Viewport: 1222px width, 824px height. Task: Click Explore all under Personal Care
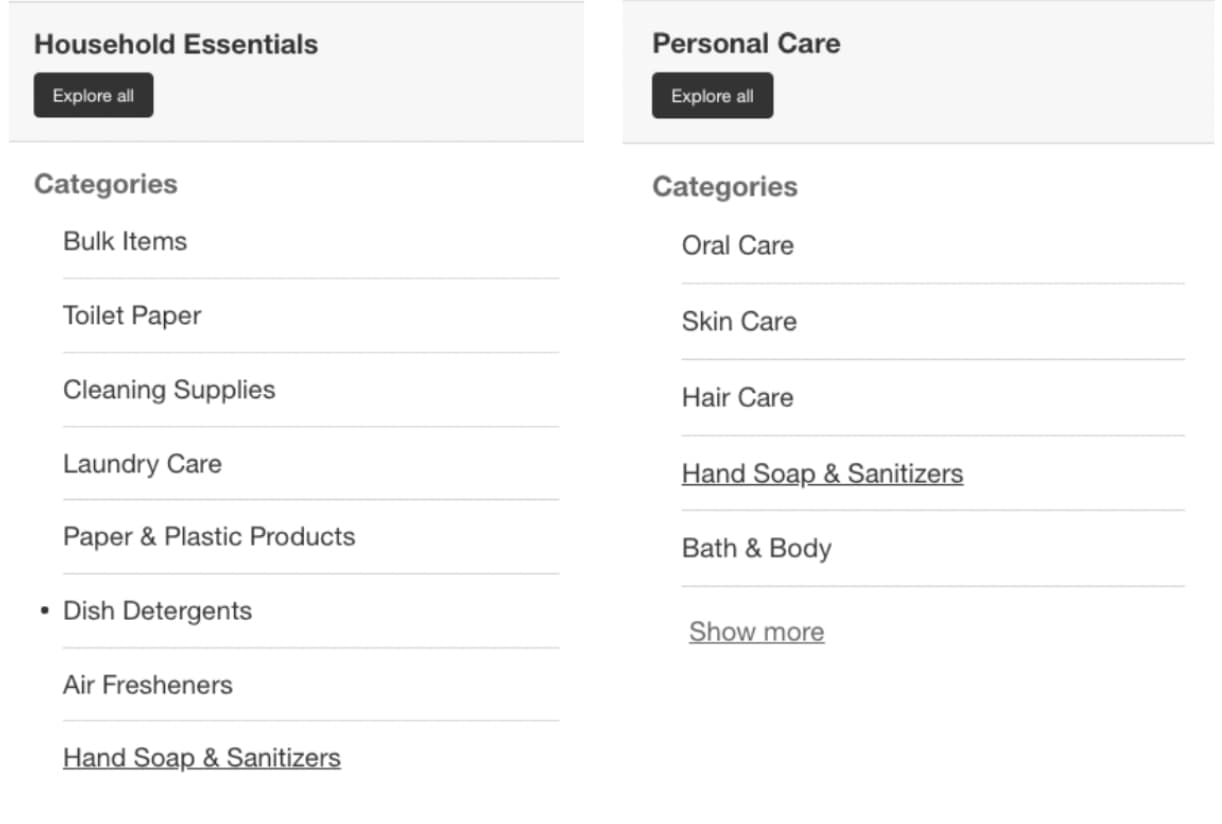[712, 95]
